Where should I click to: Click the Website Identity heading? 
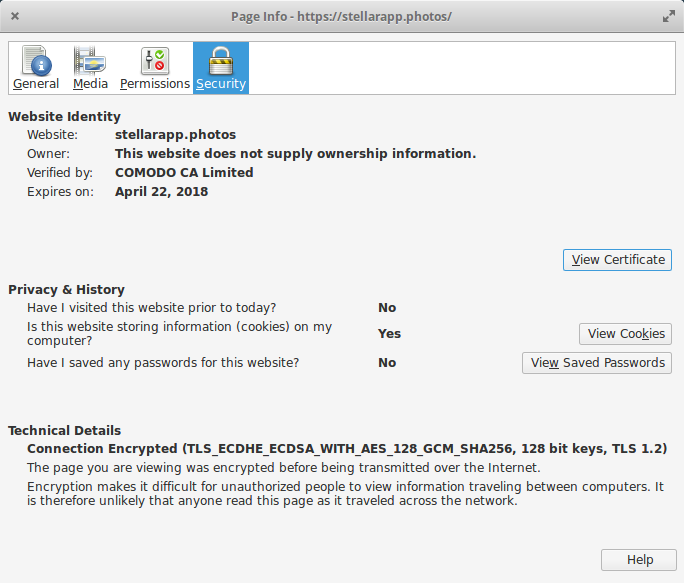click(64, 117)
